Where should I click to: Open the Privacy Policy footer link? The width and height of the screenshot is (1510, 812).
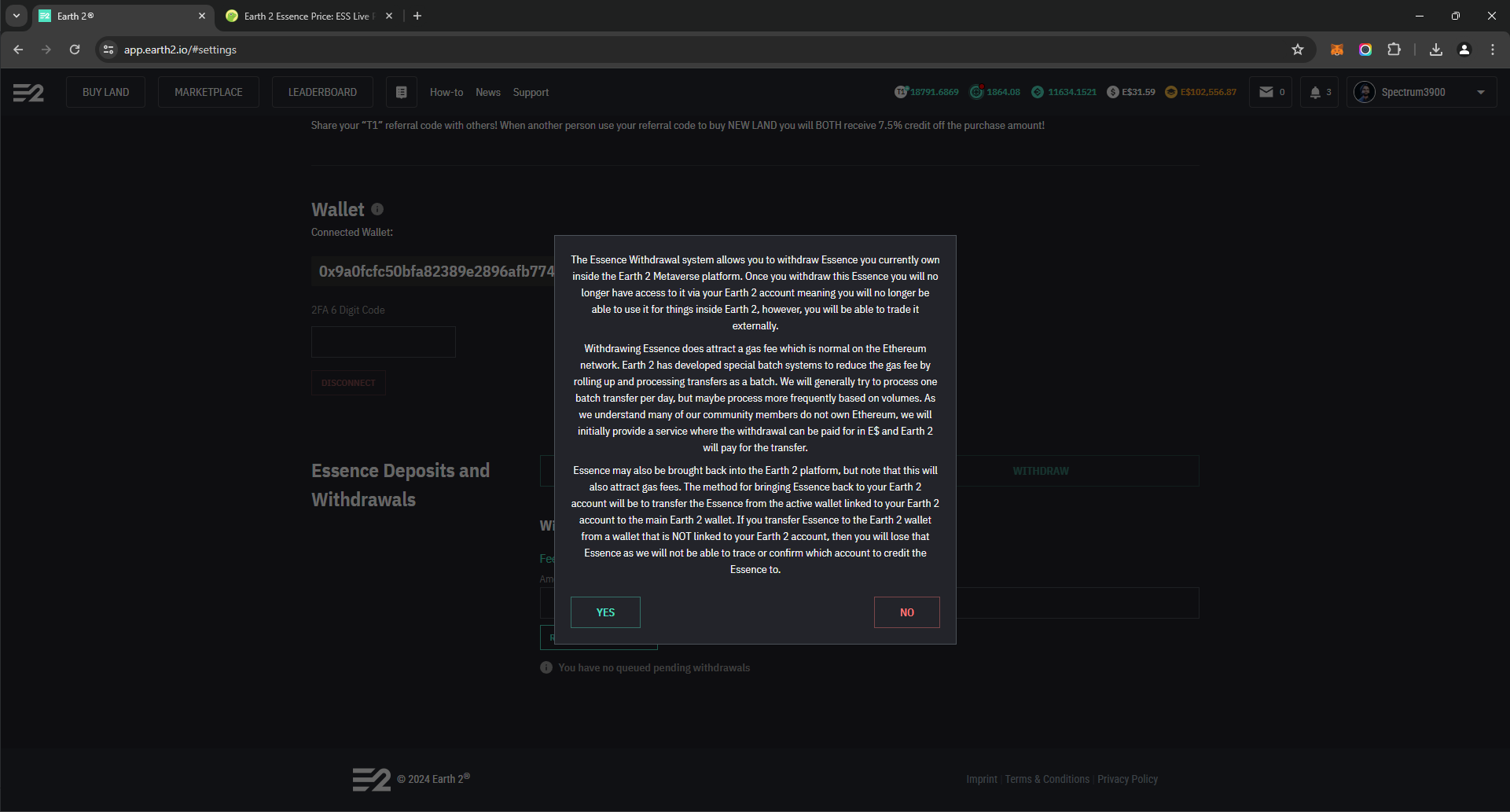point(1127,779)
